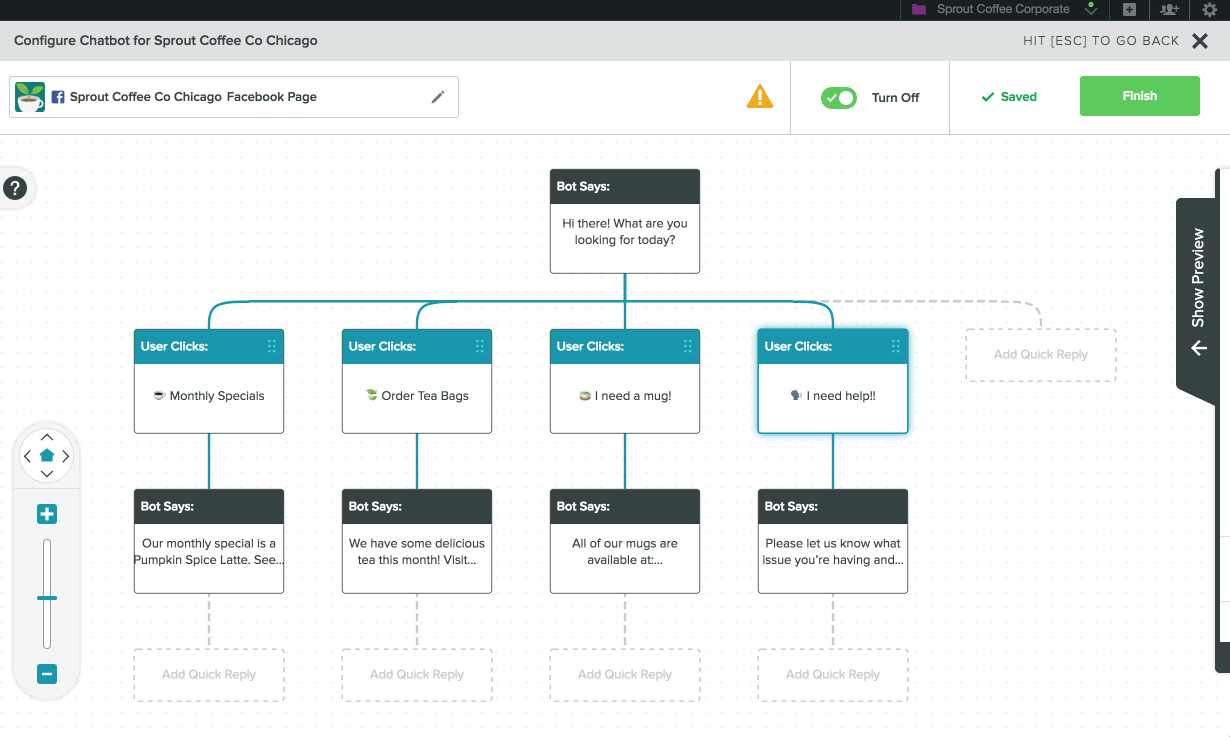Expand the Show Preview side panel
This screenshot has height=737, width=1230.
point(1198,295)
